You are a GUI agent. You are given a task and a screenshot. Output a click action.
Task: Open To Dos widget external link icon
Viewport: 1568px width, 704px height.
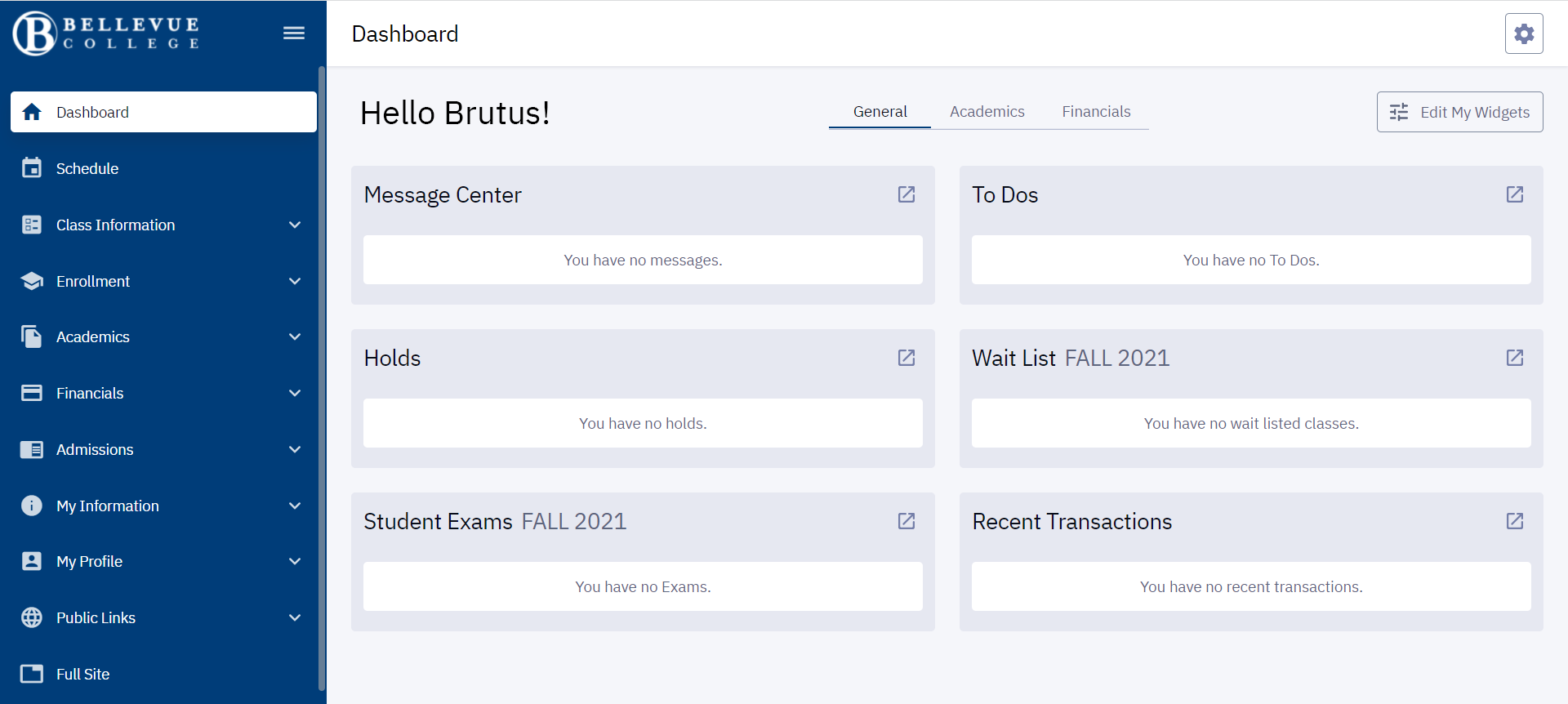[x=1515, y=194]
